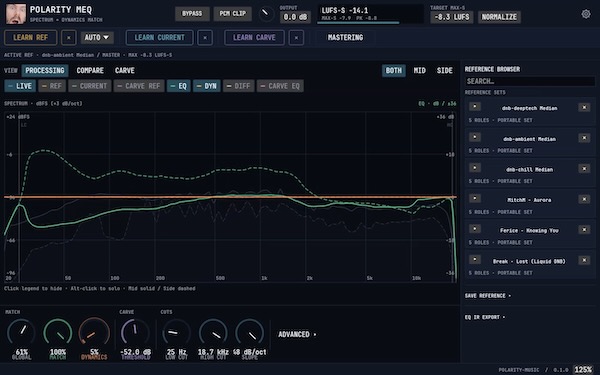Toggle the LIVE curve legend

20,86
